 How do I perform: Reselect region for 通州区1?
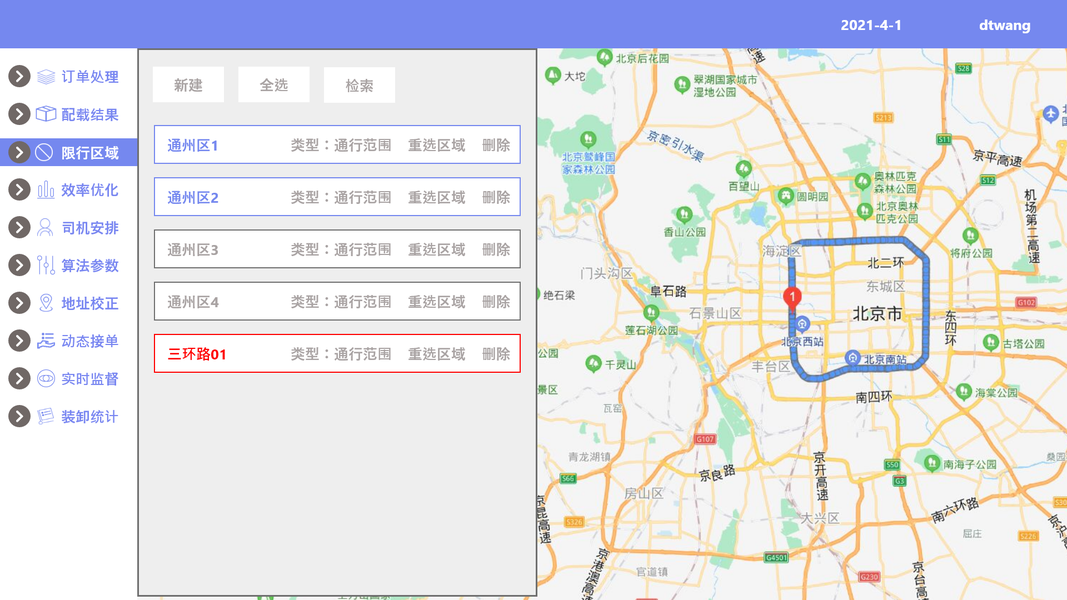click(x=436, y=145)
